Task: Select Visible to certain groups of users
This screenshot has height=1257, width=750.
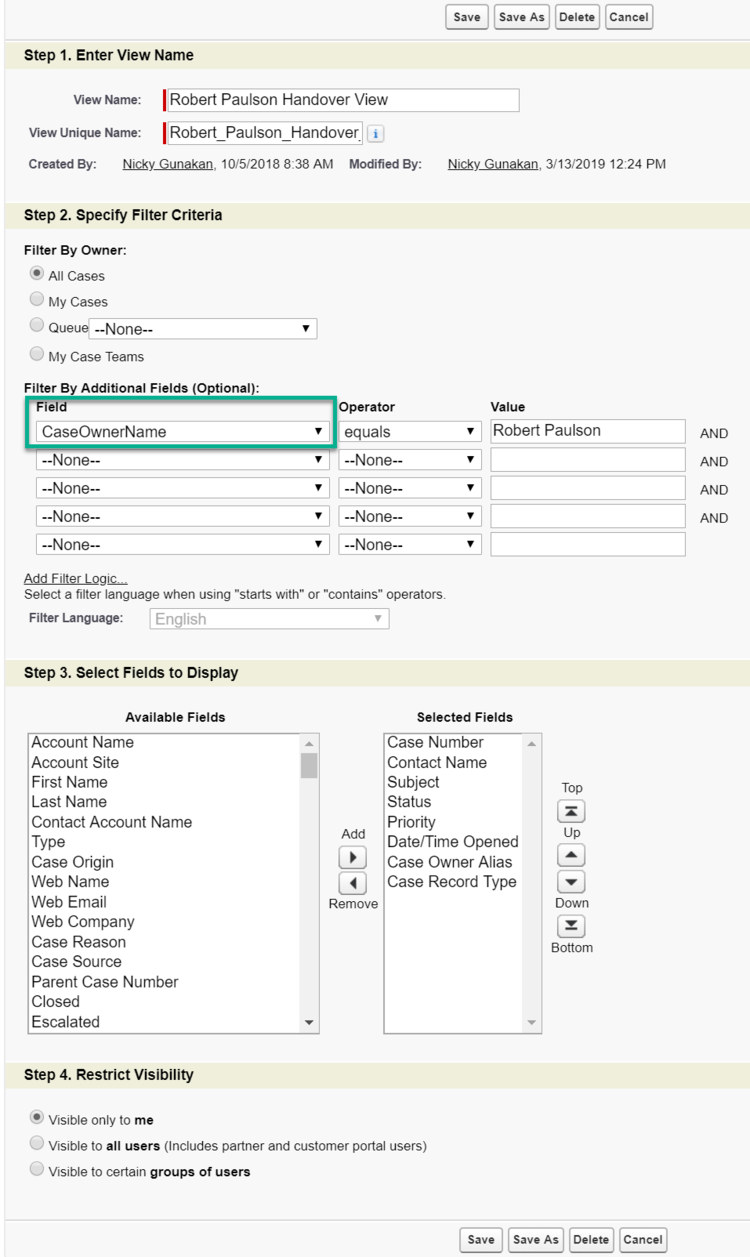Action: pyautogui.click(x=37, y=1170)
